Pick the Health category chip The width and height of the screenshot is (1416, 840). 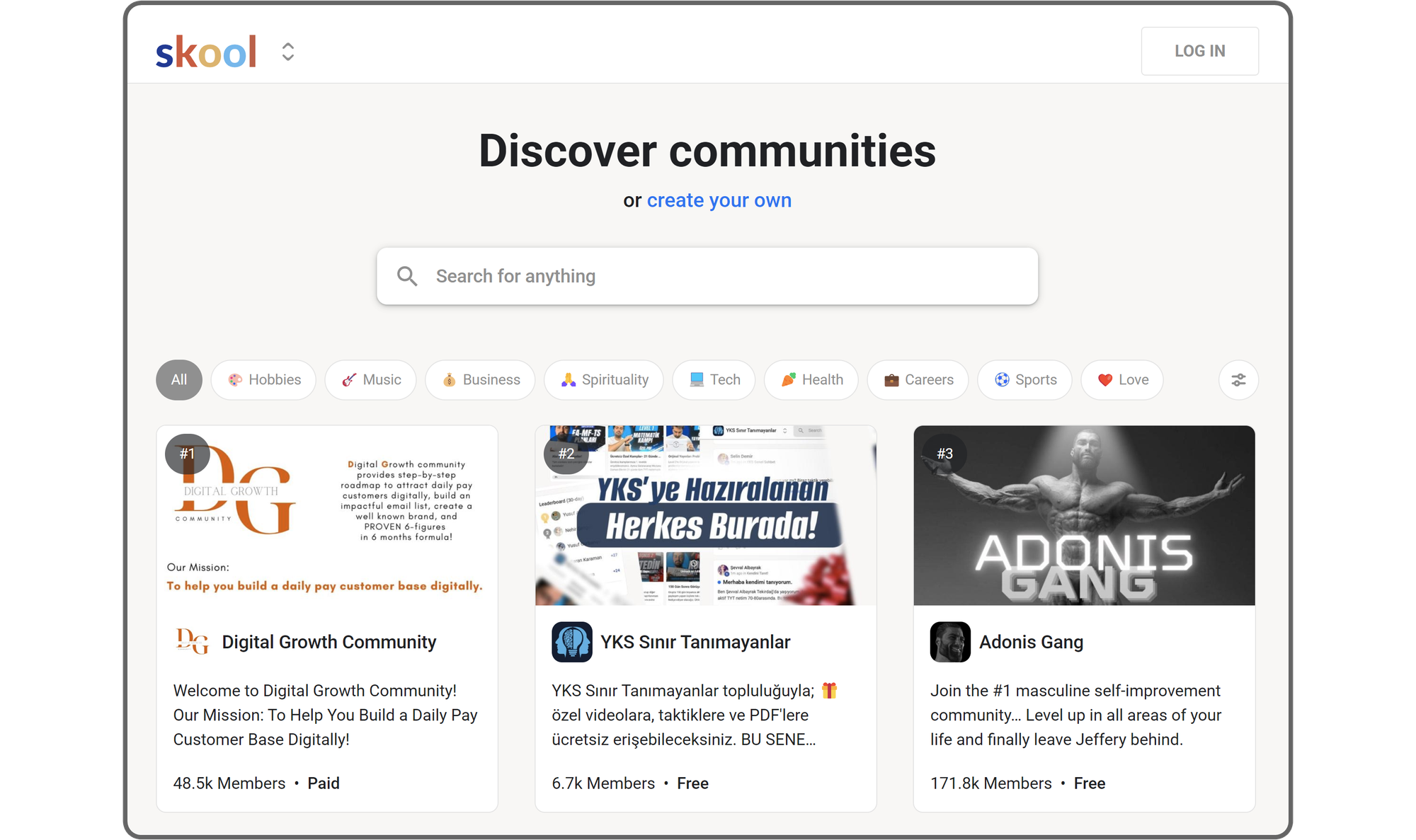point(811,380)
